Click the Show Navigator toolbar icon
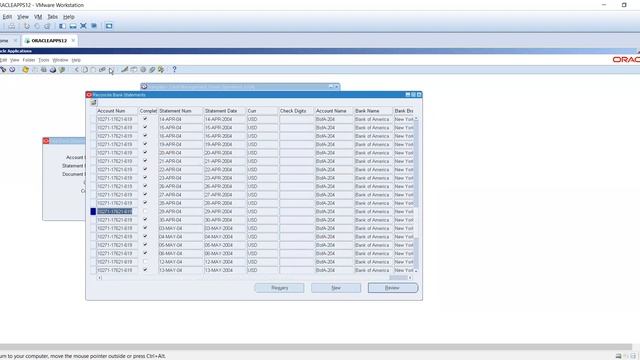Viewport: 640px width, 360px height. click(x=12, y=70)
